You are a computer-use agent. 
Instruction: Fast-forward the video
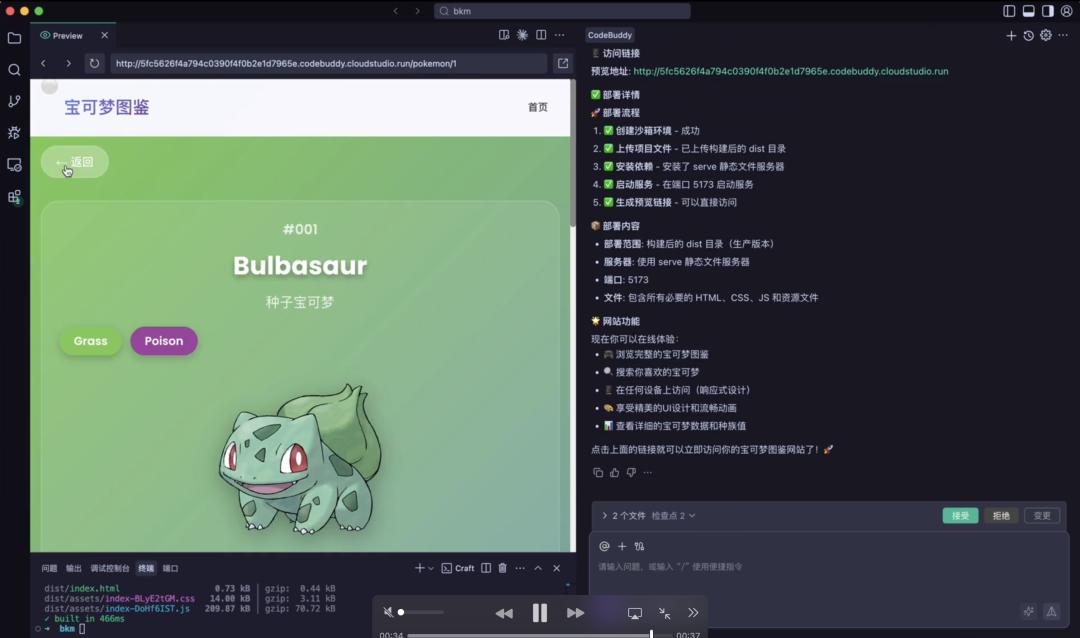click(575, 613)
